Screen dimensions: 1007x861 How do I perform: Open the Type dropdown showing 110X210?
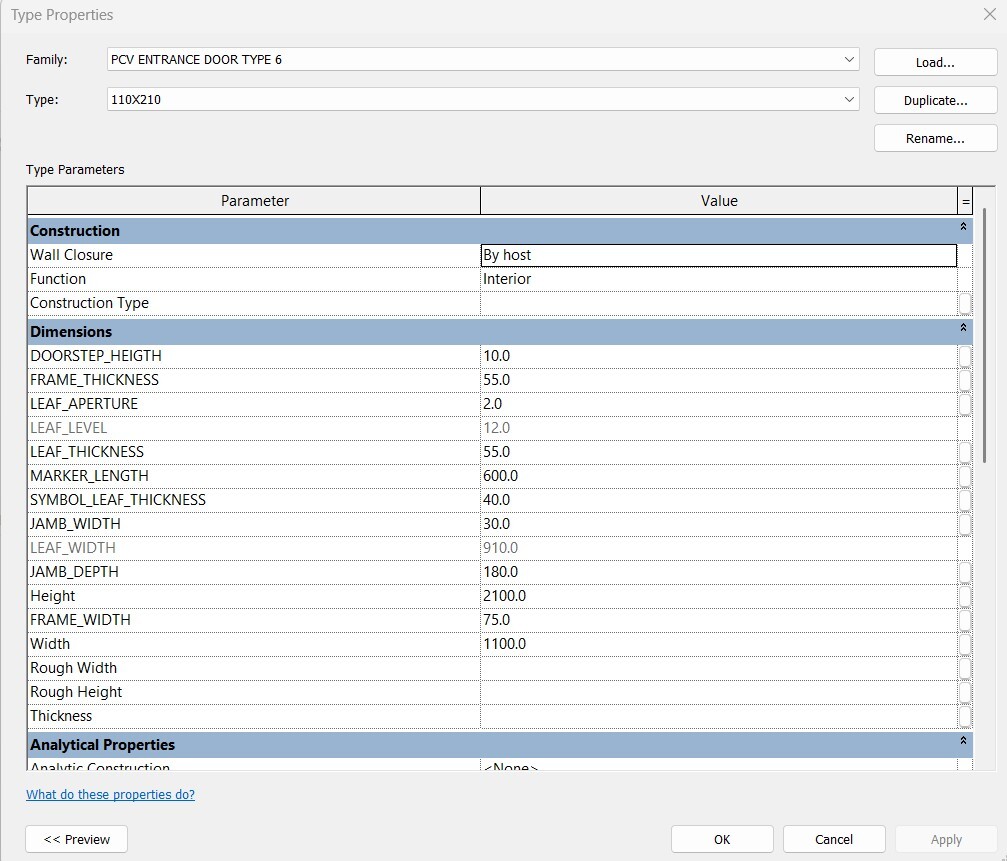[849, 100]
